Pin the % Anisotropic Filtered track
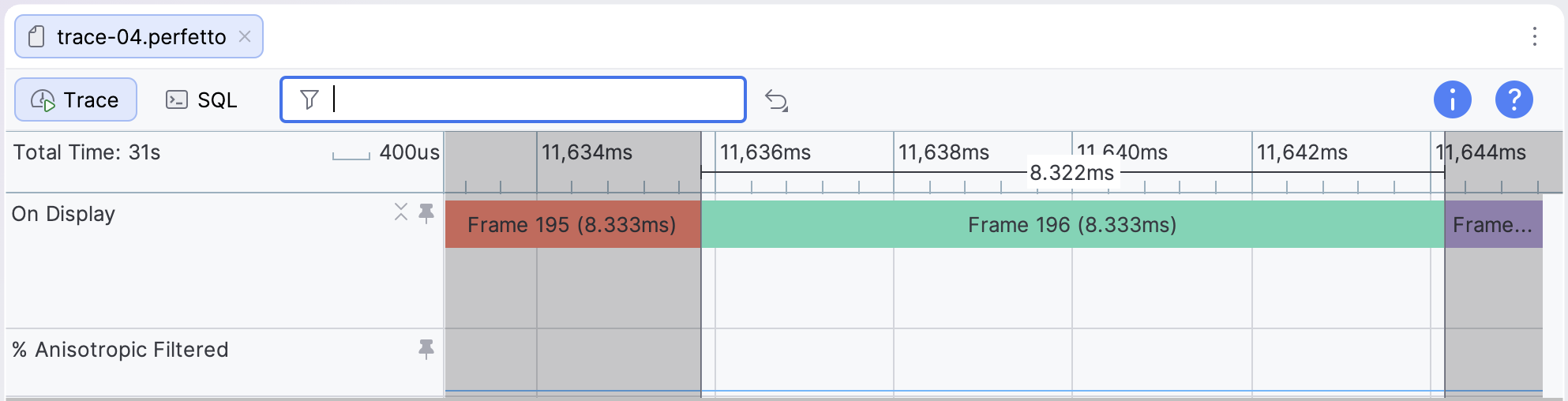1568x401 pixels. (x=426, y=349)
